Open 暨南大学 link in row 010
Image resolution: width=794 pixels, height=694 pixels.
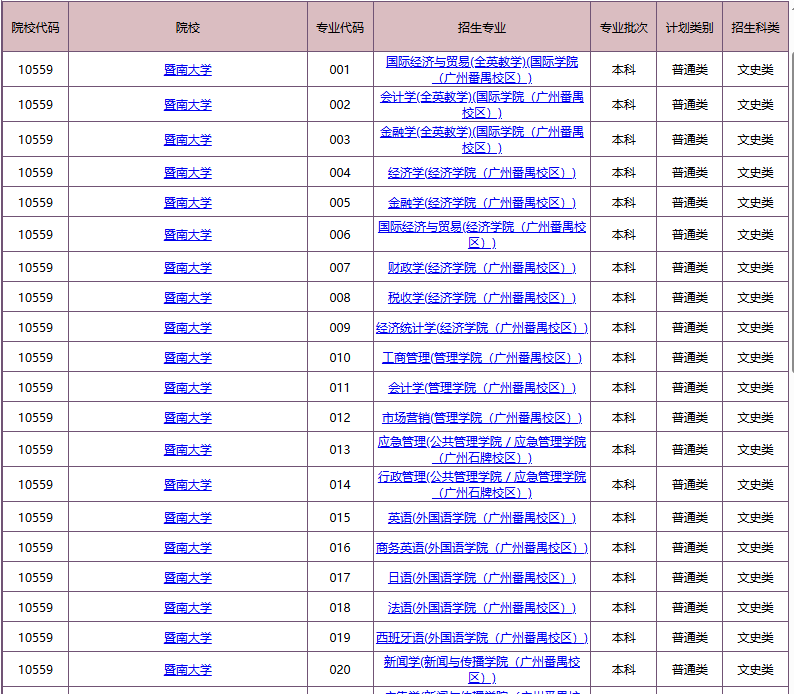point(187,358)
